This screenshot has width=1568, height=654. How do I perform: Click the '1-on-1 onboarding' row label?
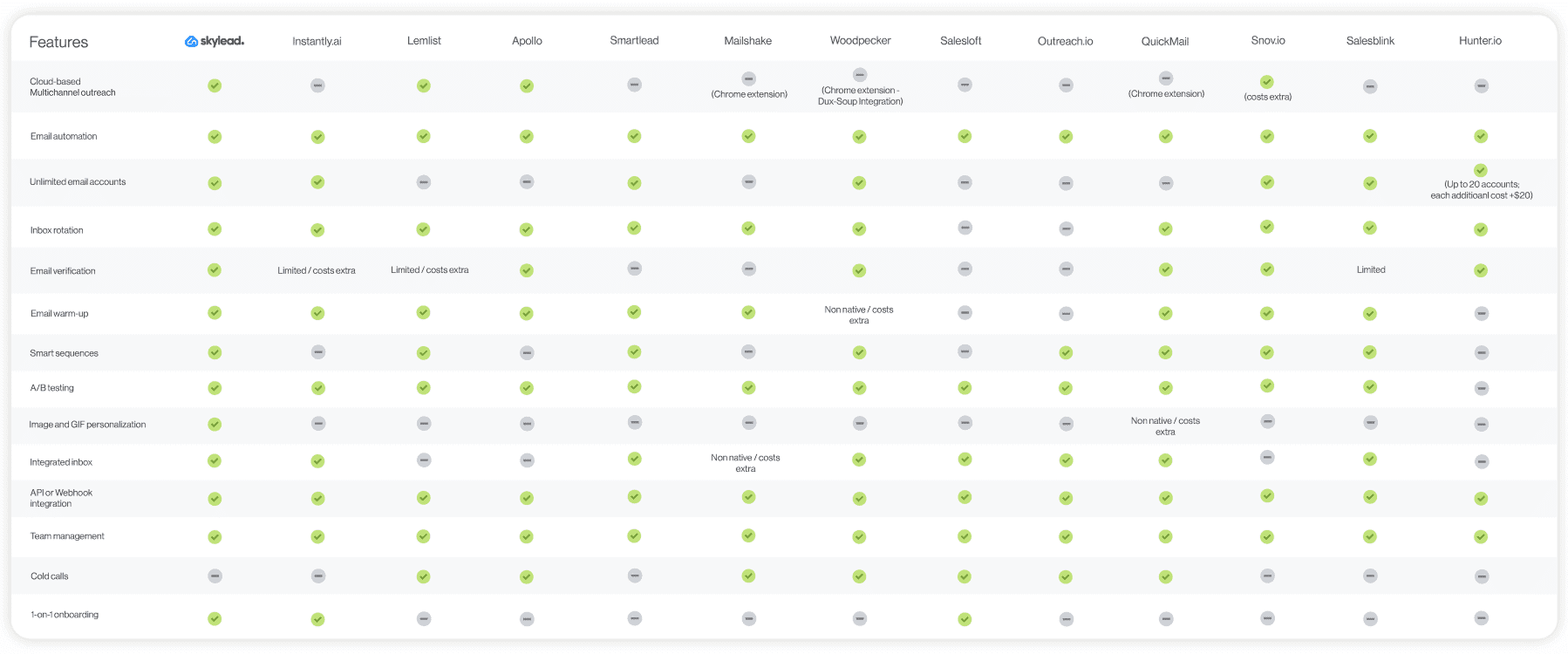coord(65,615)
